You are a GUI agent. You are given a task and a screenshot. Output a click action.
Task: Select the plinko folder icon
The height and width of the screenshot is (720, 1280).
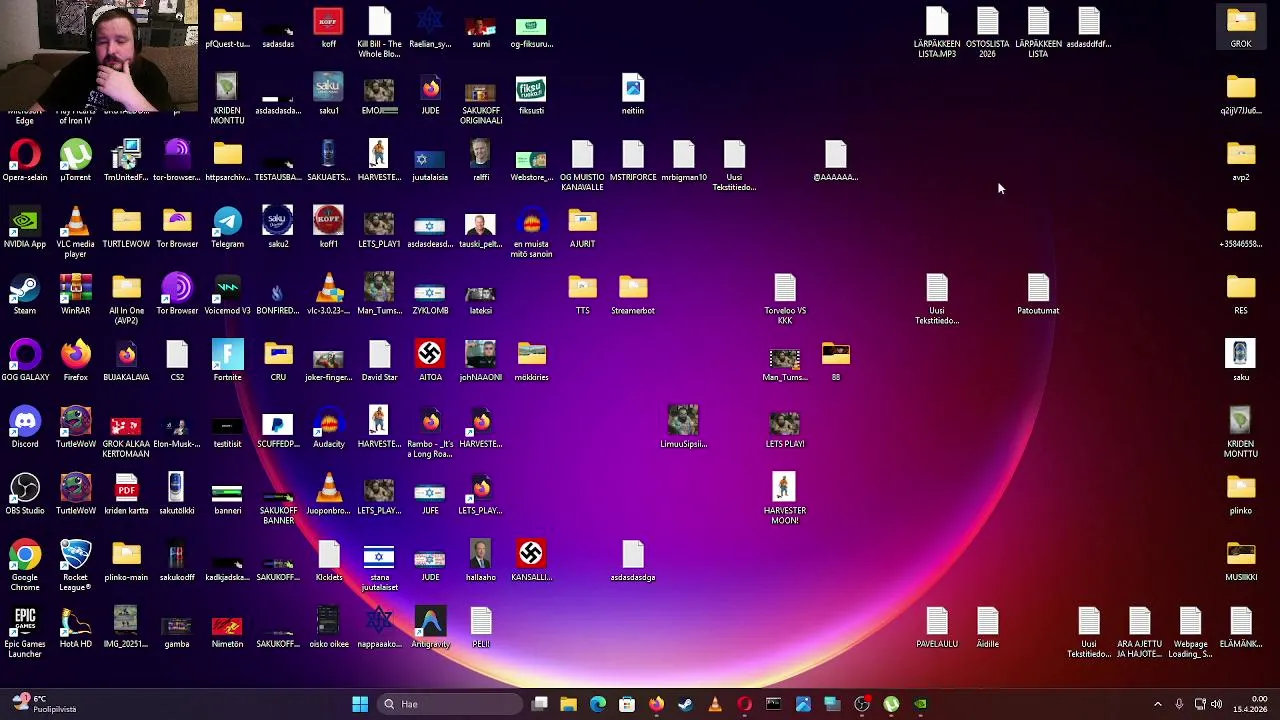tap(1241, 494)
